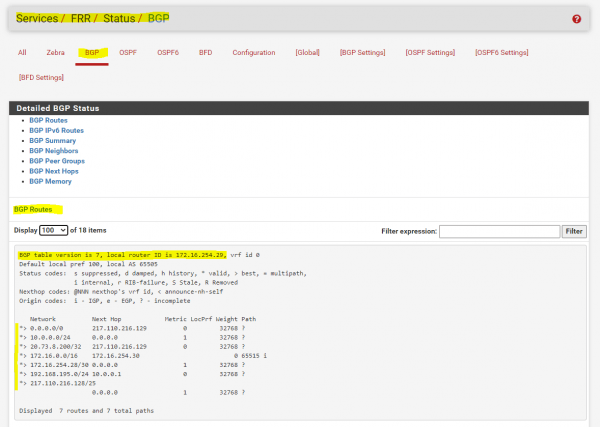Click the BGP Peer Groups link
Image resolution: width=600 pixels, height=427 pixels.
[x=56, y=161]
